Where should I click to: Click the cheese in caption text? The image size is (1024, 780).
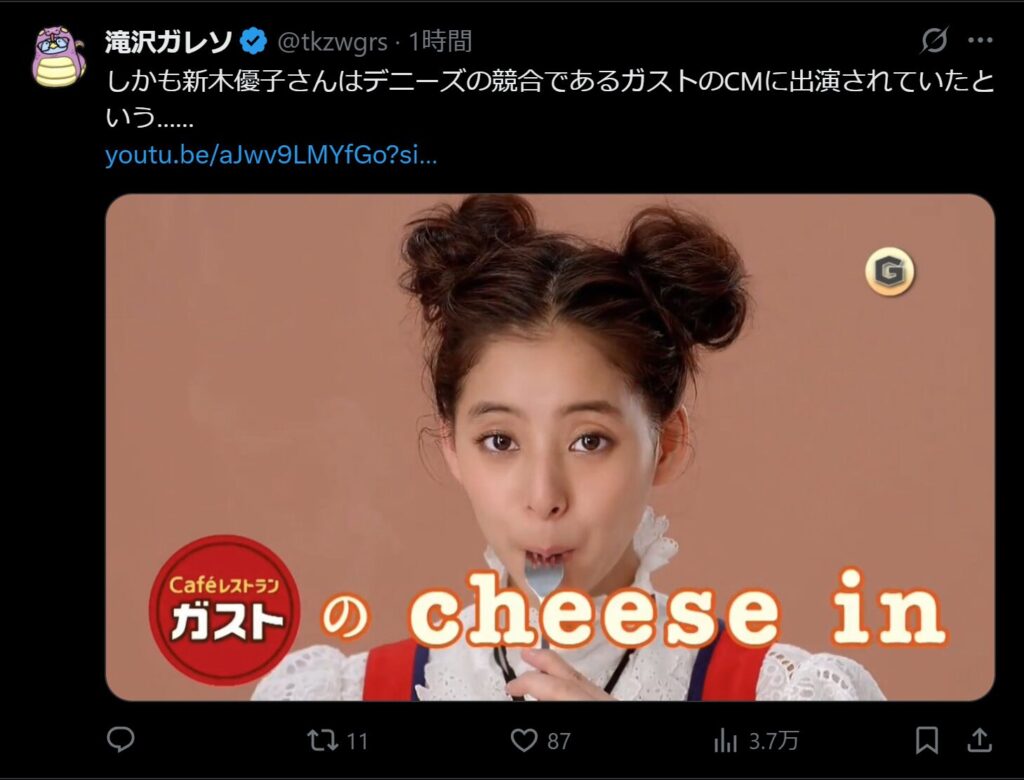coord(677,609)
